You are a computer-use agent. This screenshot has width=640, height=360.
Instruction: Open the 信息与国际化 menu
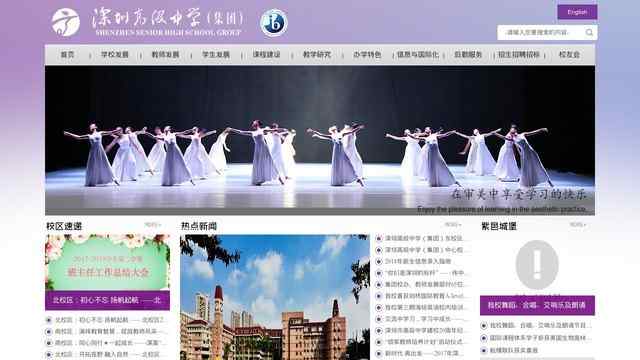(x=418, y=54)
